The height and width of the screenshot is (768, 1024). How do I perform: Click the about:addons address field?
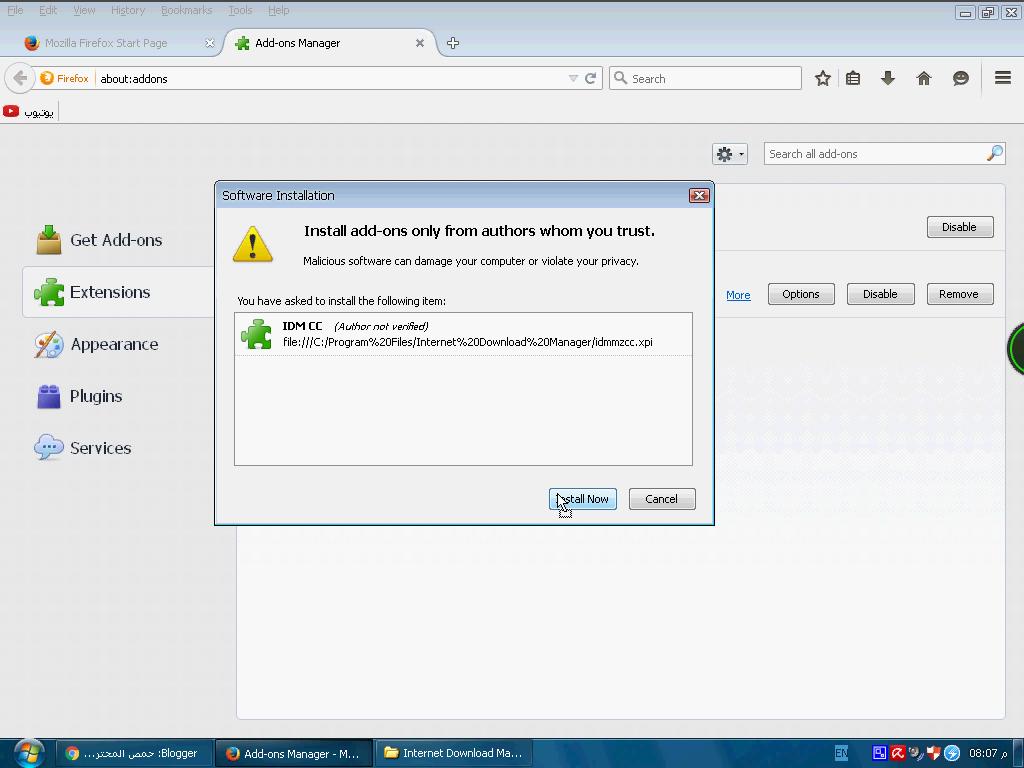point(327,78)
